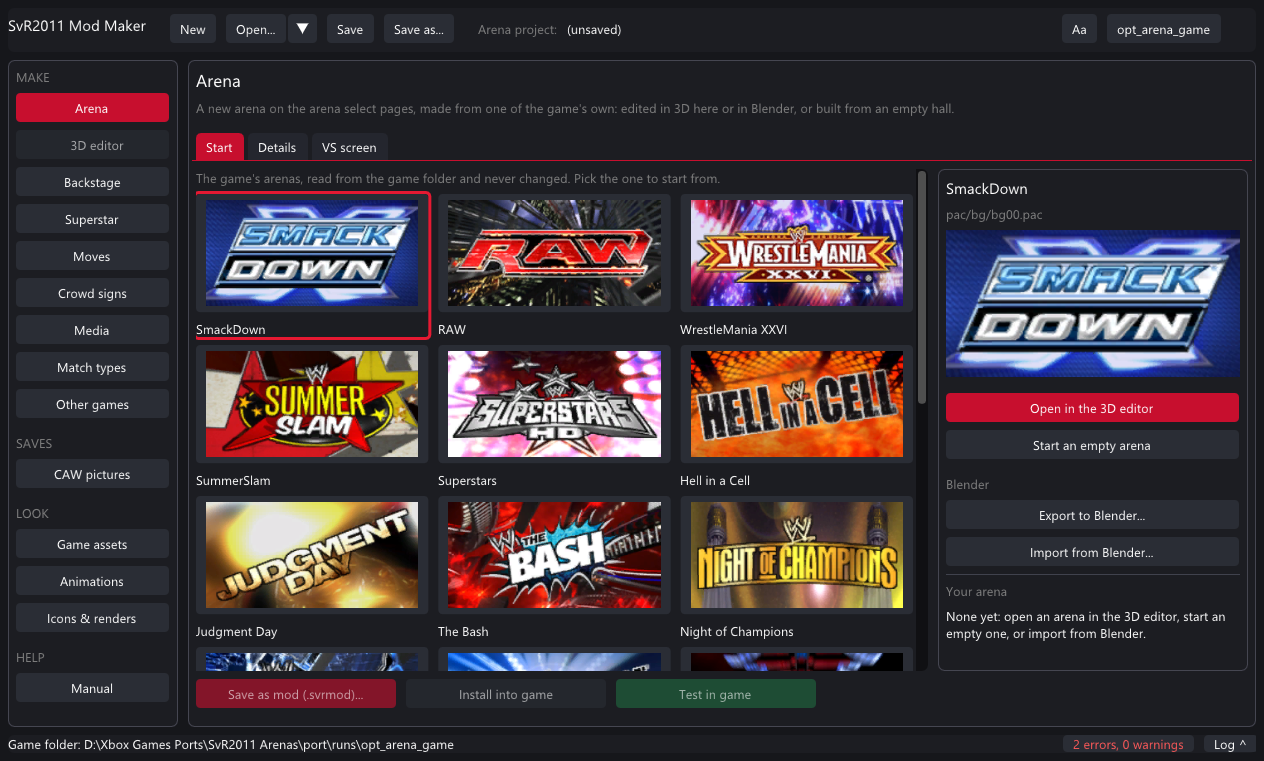Screen dimensions: 1264x761
Task: Click the New project button
Action: (193, 29)
